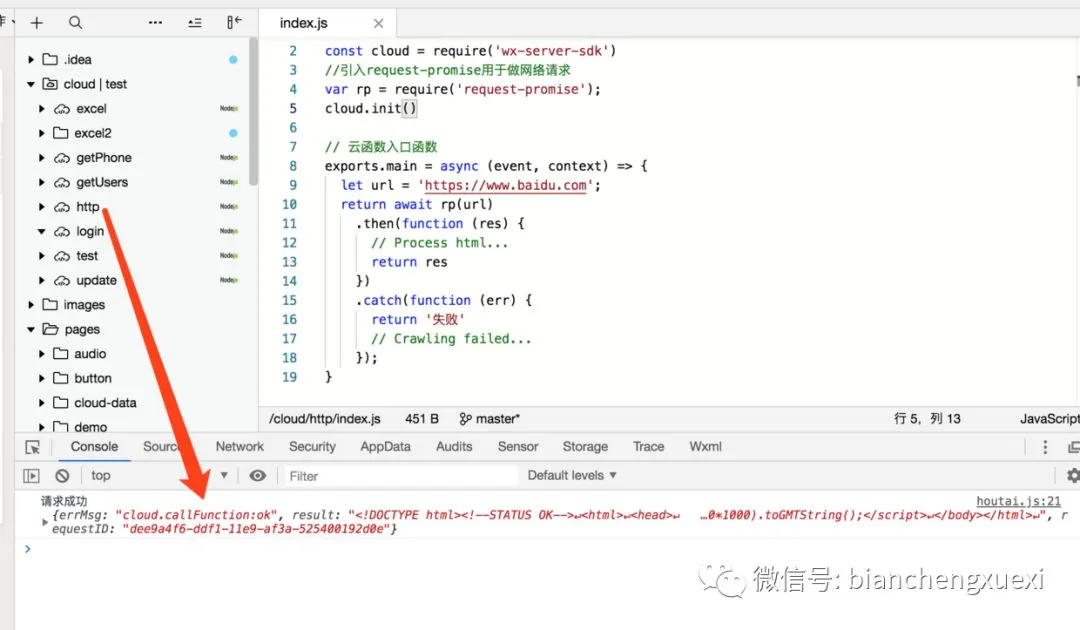Expand the logged errMsg object arrow
This screenshot has height=630, width=1080.
coord(45,522)
